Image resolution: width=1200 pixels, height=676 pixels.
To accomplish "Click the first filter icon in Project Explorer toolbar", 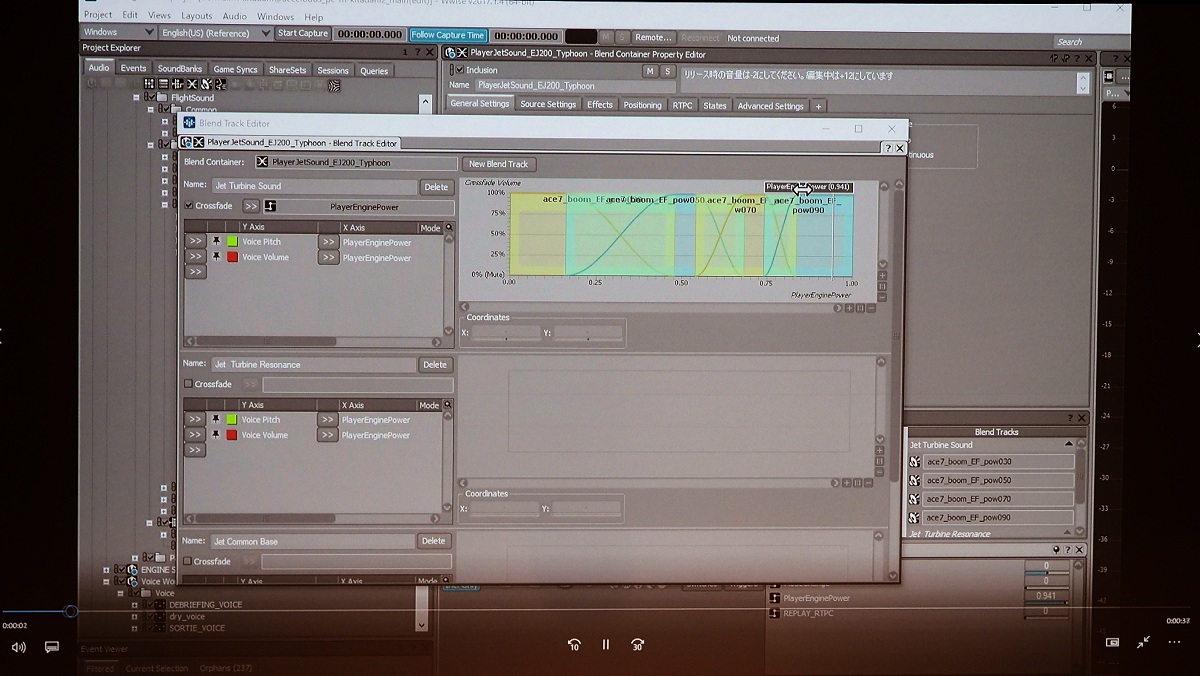I will [149, 84].
